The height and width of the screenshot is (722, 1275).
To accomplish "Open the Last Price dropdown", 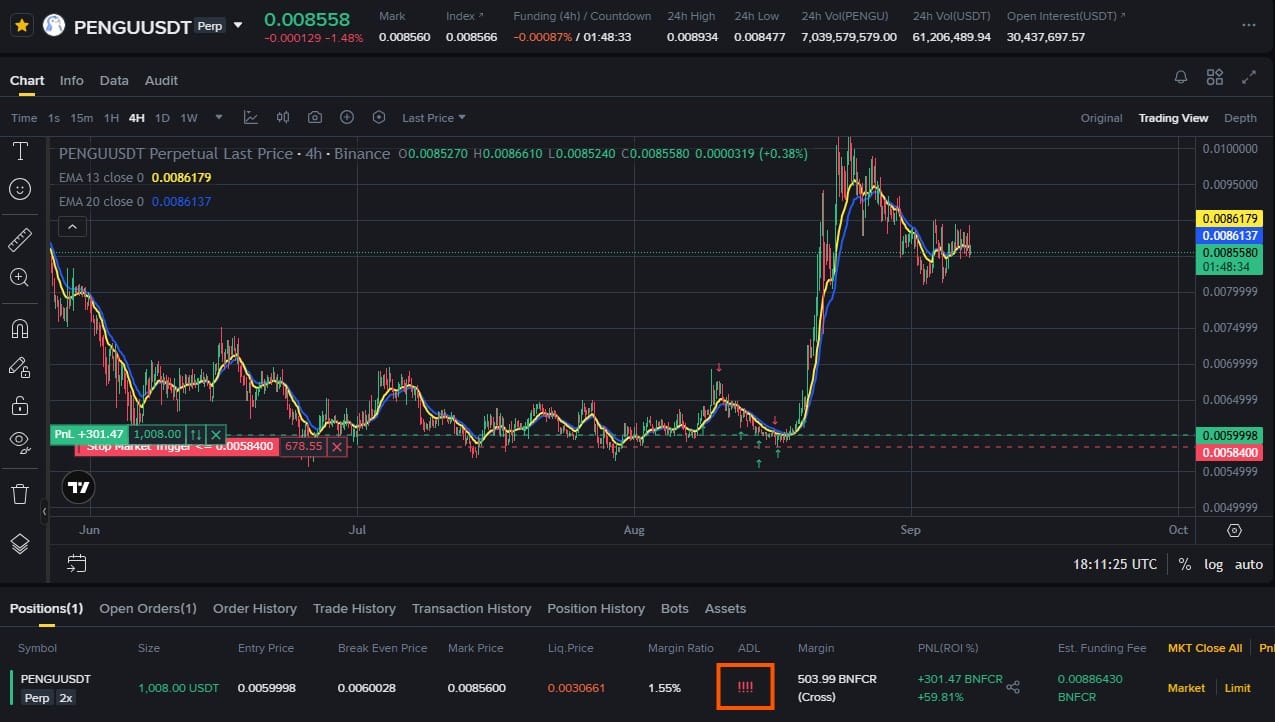I will (434, 118).
